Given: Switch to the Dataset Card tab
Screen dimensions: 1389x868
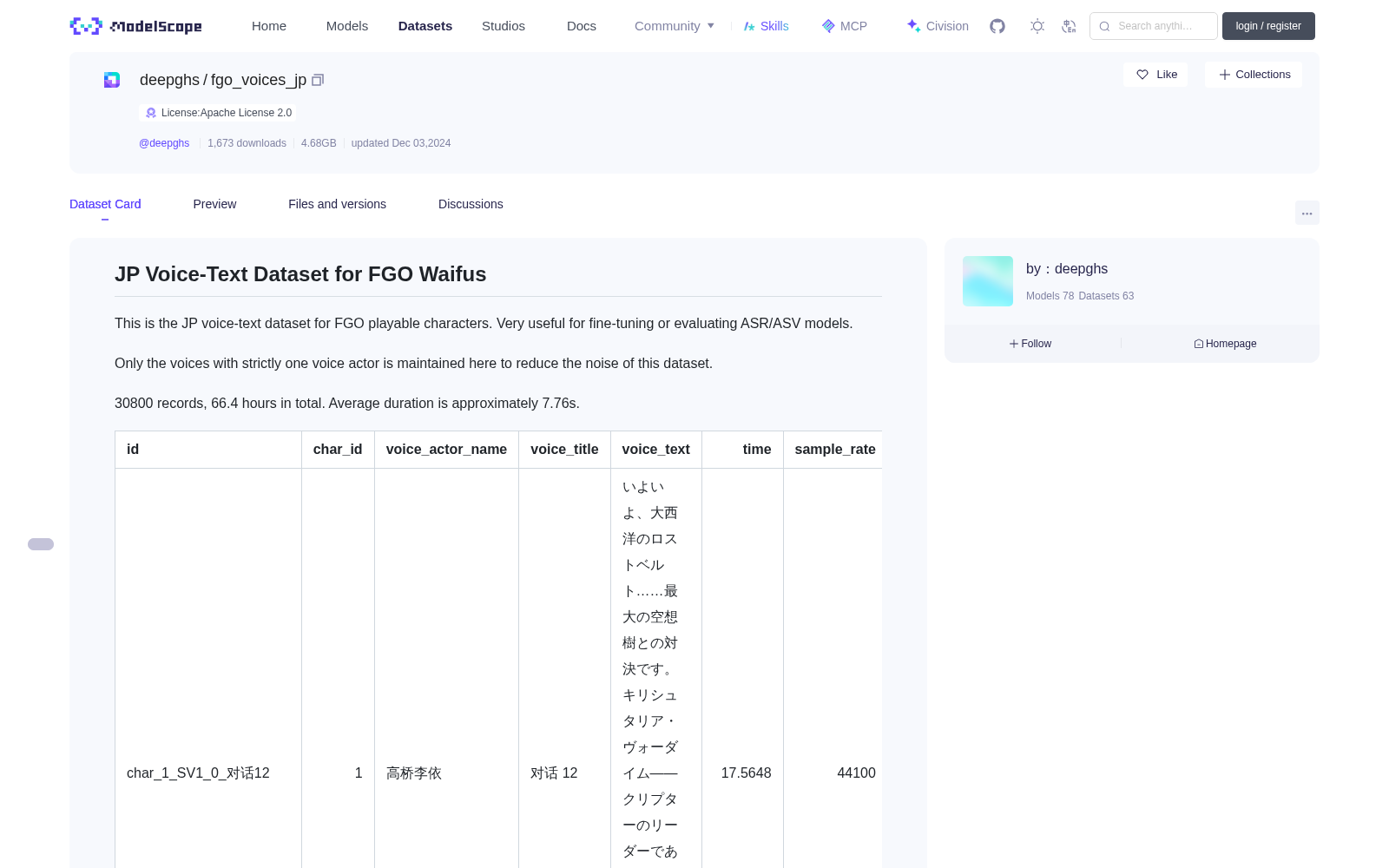Looking at the screenshot, I should pyautogui.click(x=105, y=204).
